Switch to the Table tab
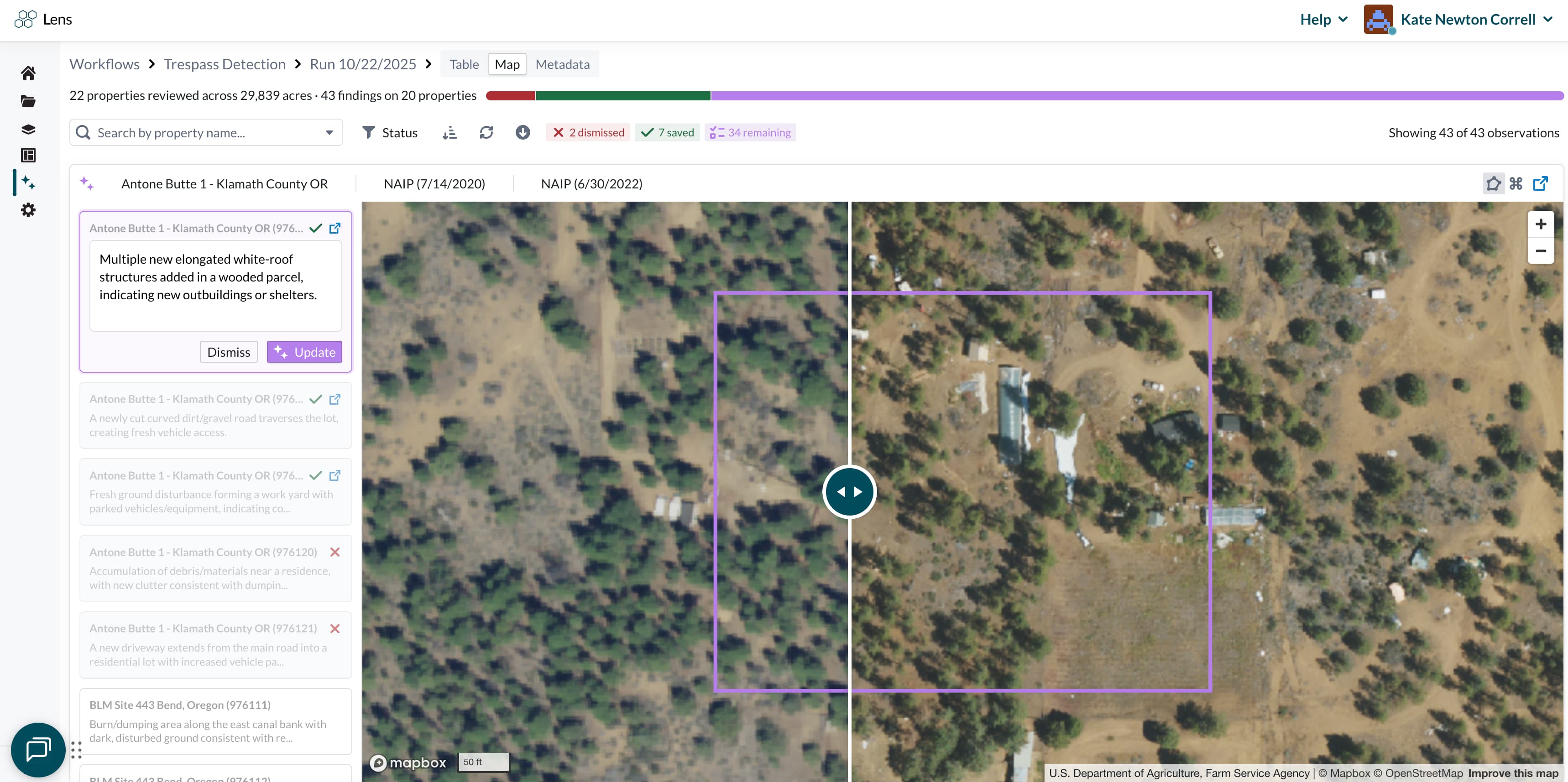Viewport: 1568px width, 782px height. click(464, 64)
